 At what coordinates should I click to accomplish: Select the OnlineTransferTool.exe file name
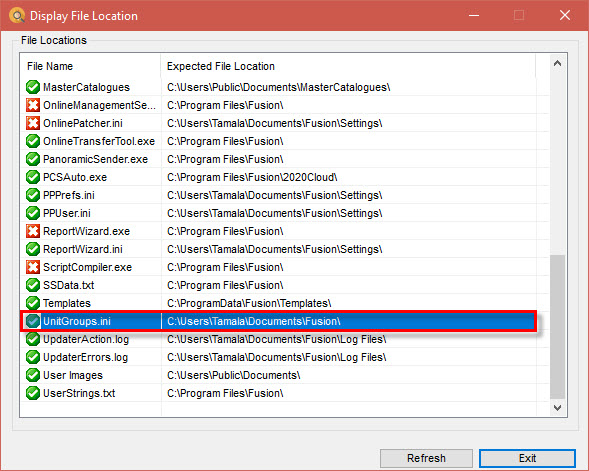click(99, 141)
